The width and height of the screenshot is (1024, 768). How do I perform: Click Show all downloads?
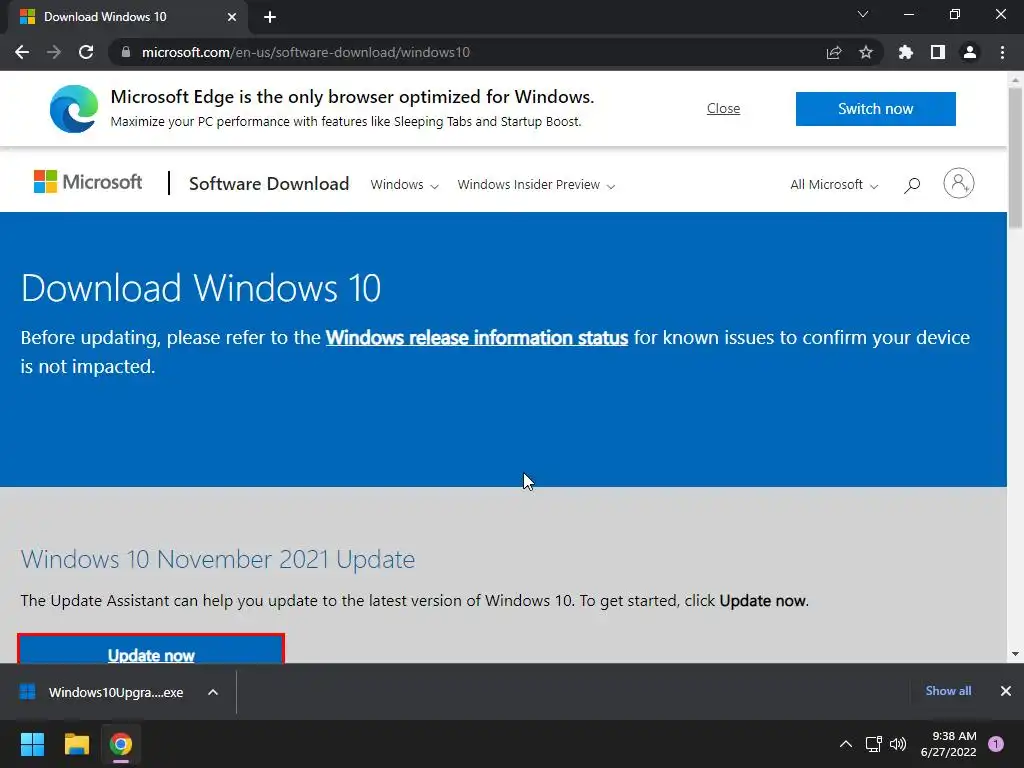948,691
